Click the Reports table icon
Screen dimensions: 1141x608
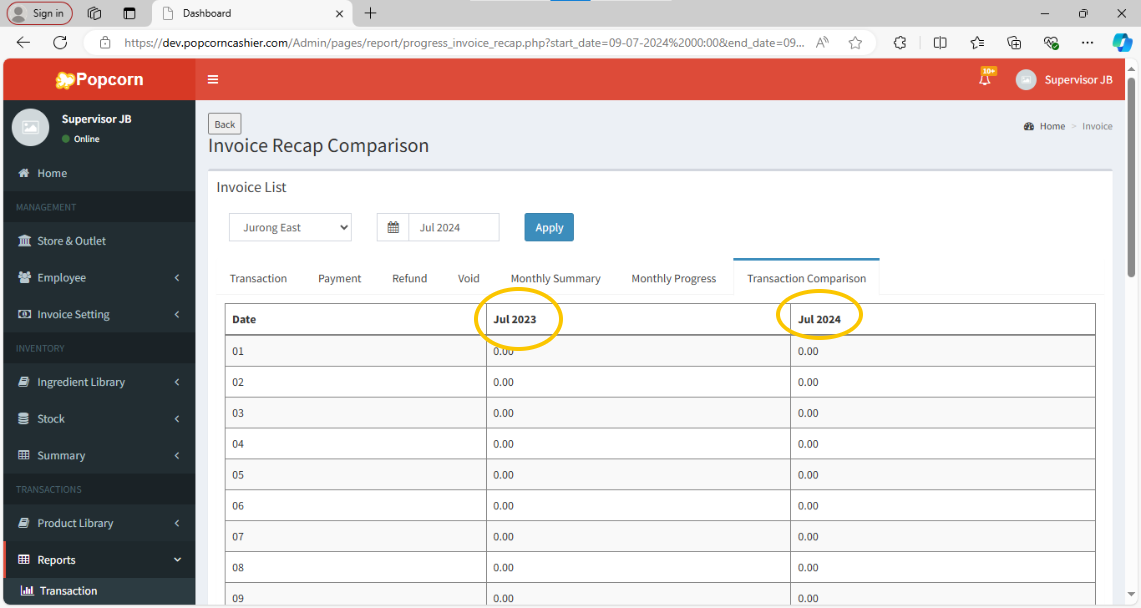click(x=24, y=559)
